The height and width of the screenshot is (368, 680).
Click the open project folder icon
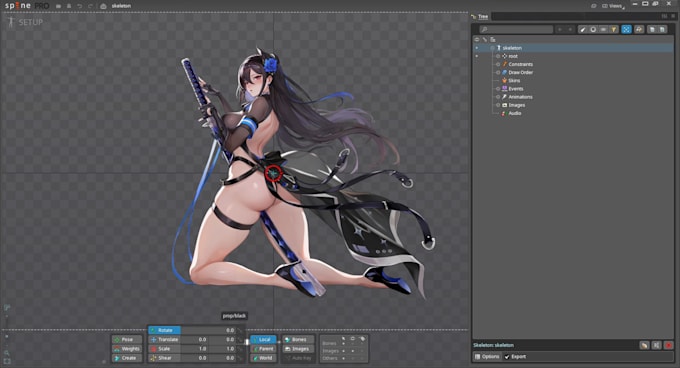(x=58, y=6)
